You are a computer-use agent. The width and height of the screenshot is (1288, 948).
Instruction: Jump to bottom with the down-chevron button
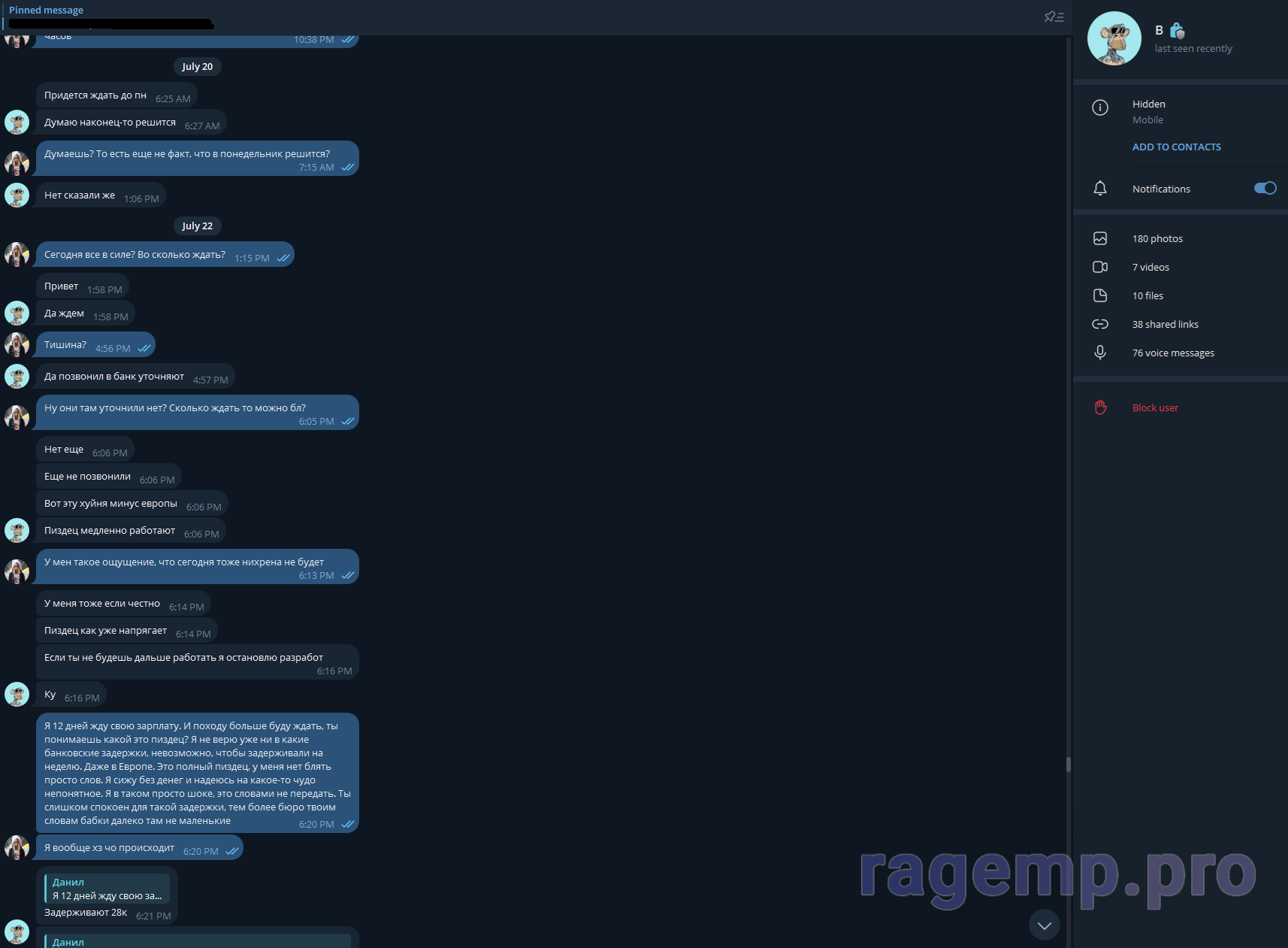pyautogui.click(x=1044, y=925)
